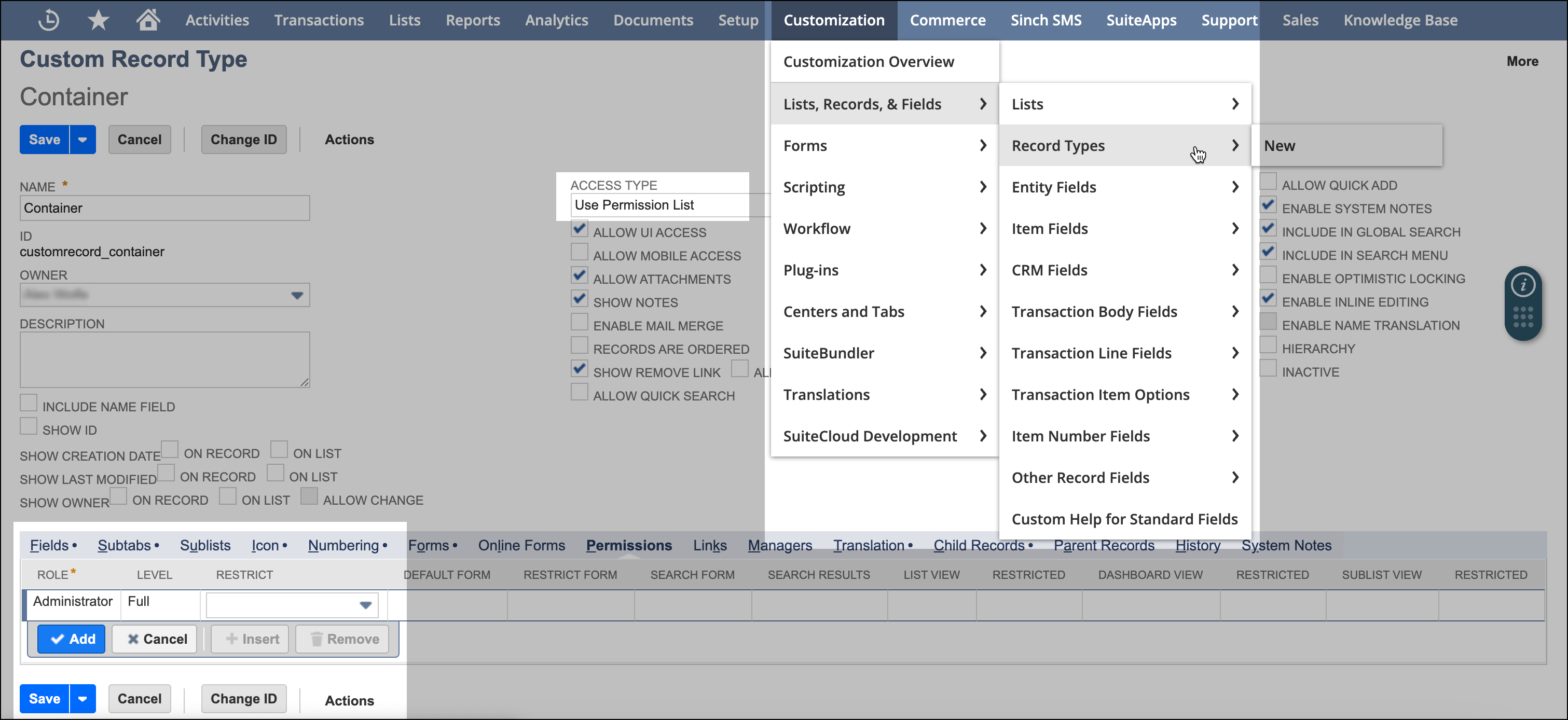Click the grid dots below info icon
The height and width of the screenshot is (720, 1568).
point(1522,316)
